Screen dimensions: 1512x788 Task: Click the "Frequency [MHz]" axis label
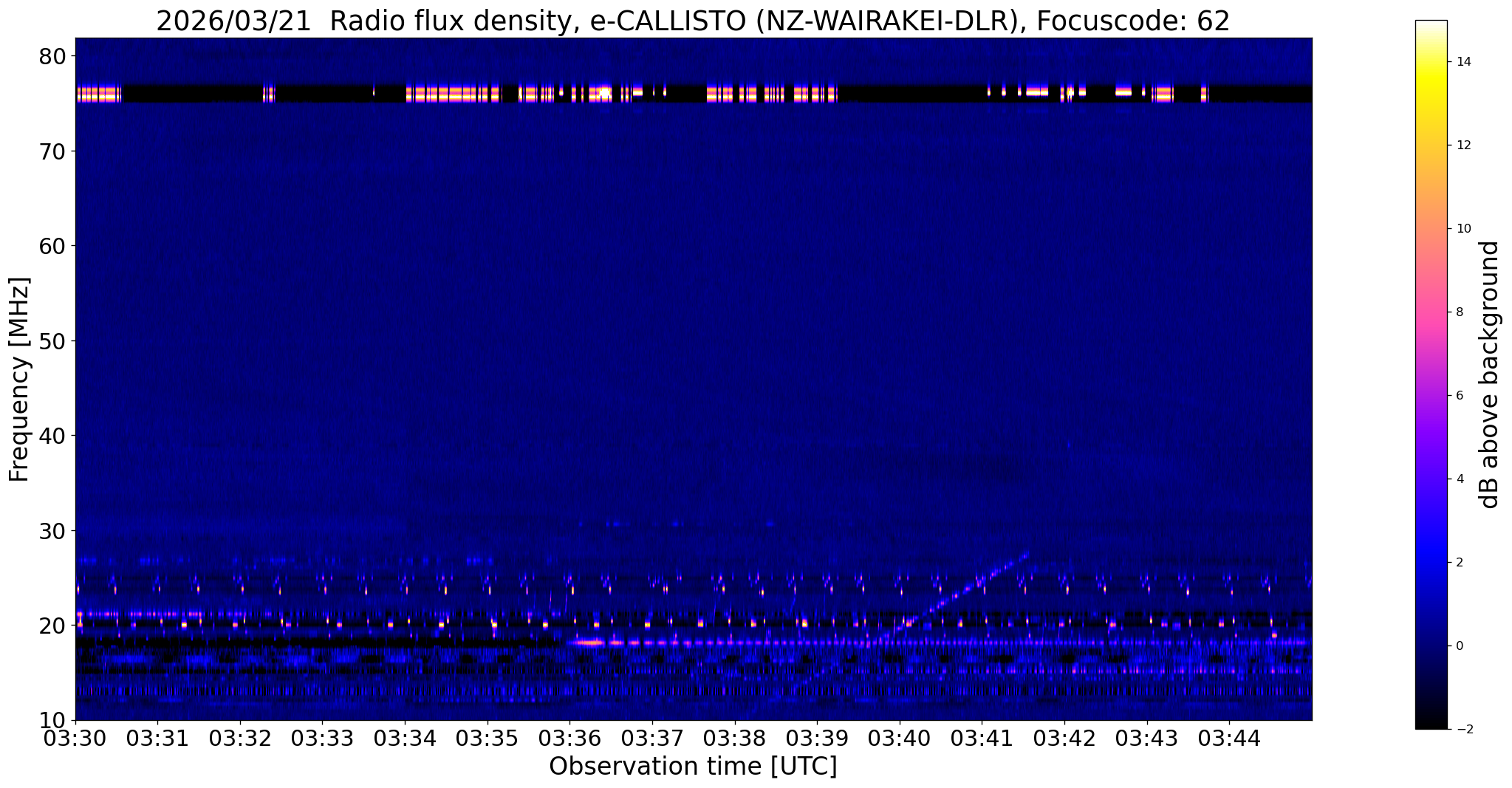click(x=19, y=379)
